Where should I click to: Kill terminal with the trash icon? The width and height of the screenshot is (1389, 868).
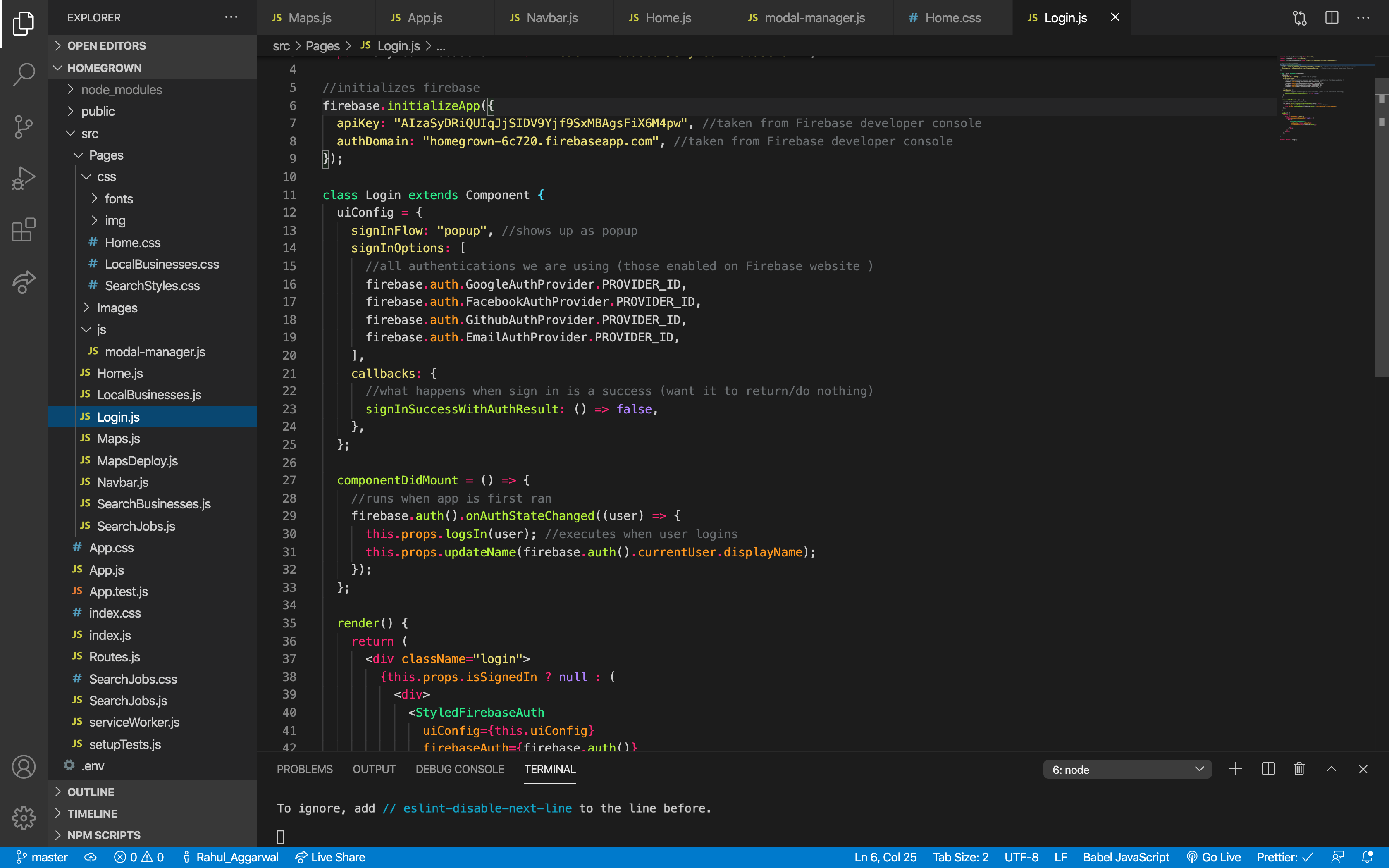point(1299,769)
